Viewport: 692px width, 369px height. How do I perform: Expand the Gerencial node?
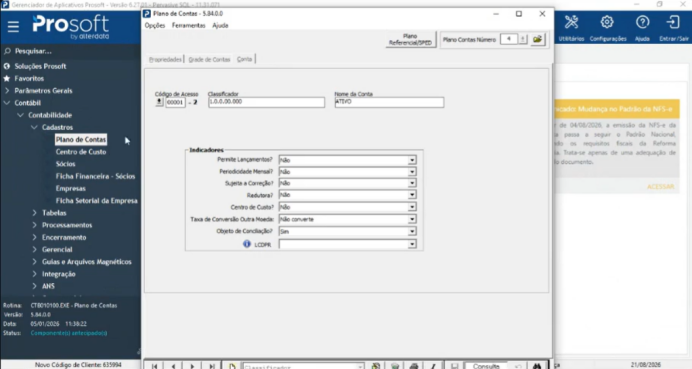[x=34, y=249]
